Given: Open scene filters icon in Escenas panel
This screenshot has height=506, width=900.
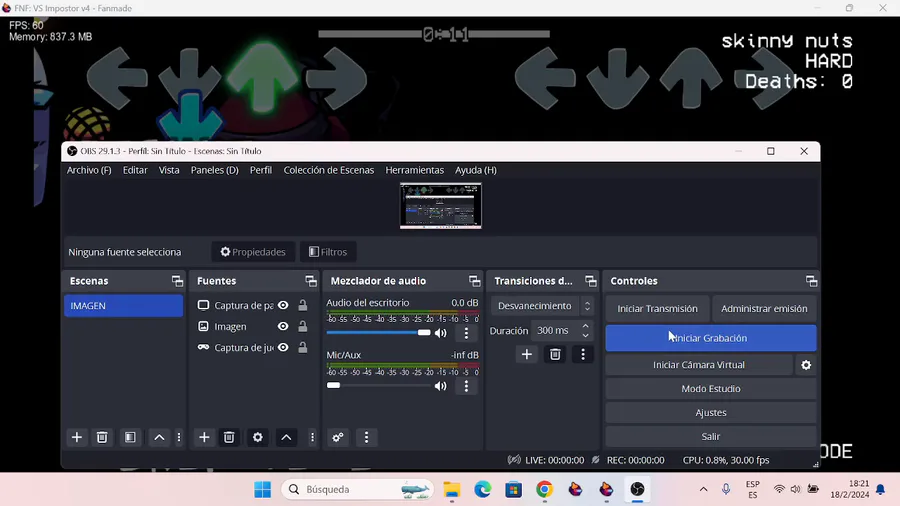Looking at the screenshot, I should [130, 437].
